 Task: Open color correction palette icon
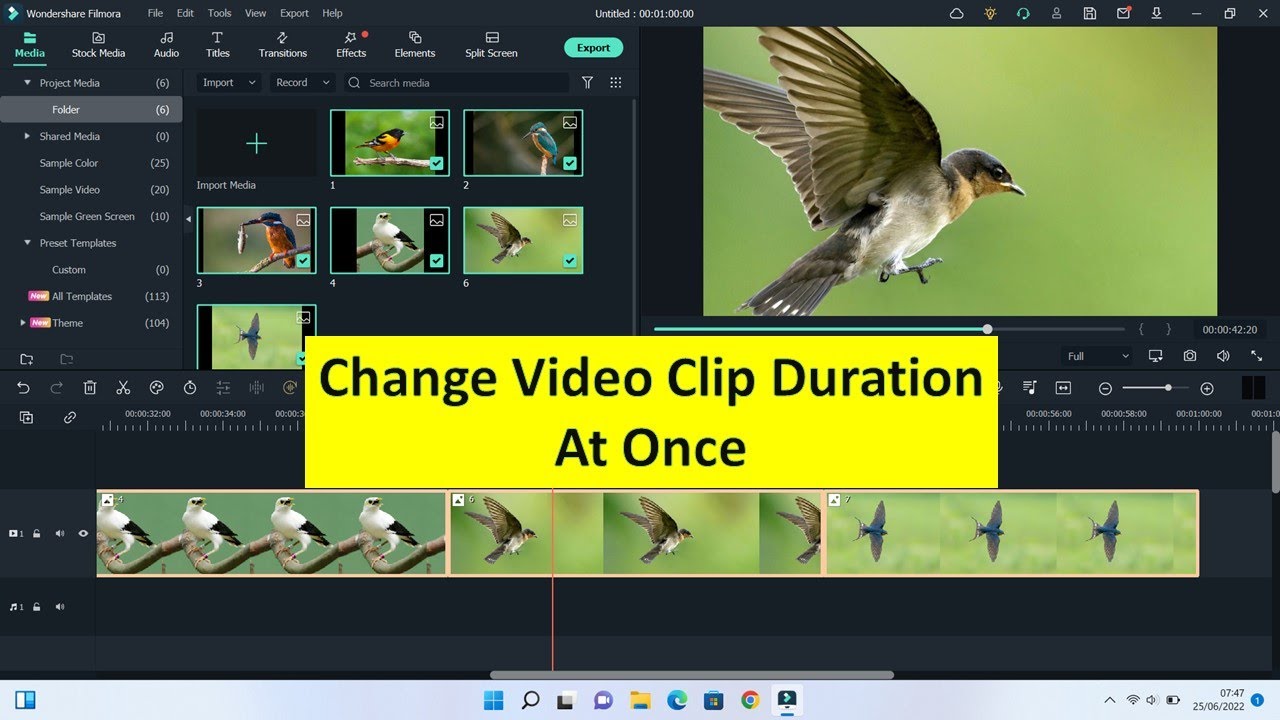[156, 388]
